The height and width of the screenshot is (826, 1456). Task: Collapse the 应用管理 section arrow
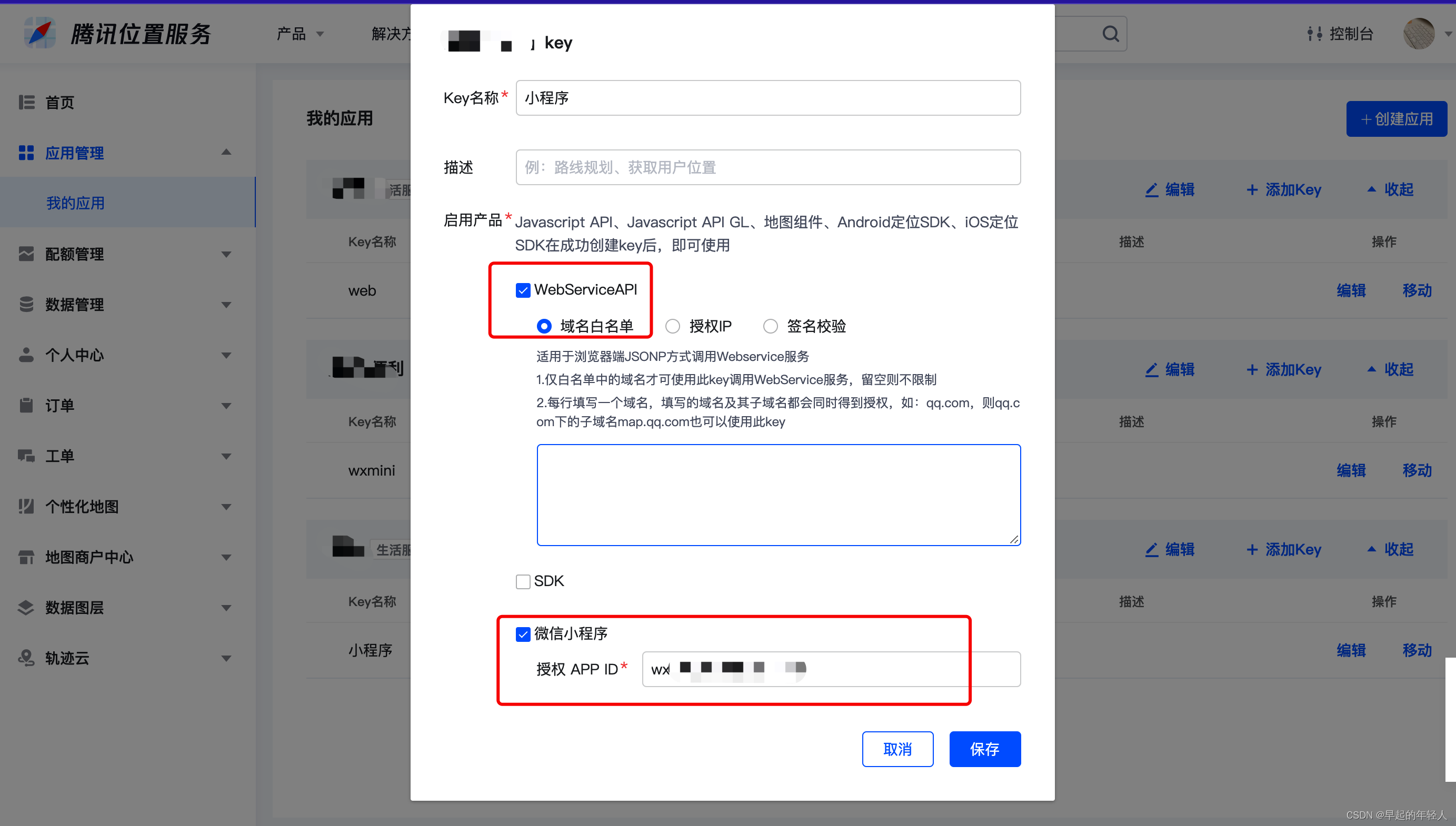pos(226,152)
